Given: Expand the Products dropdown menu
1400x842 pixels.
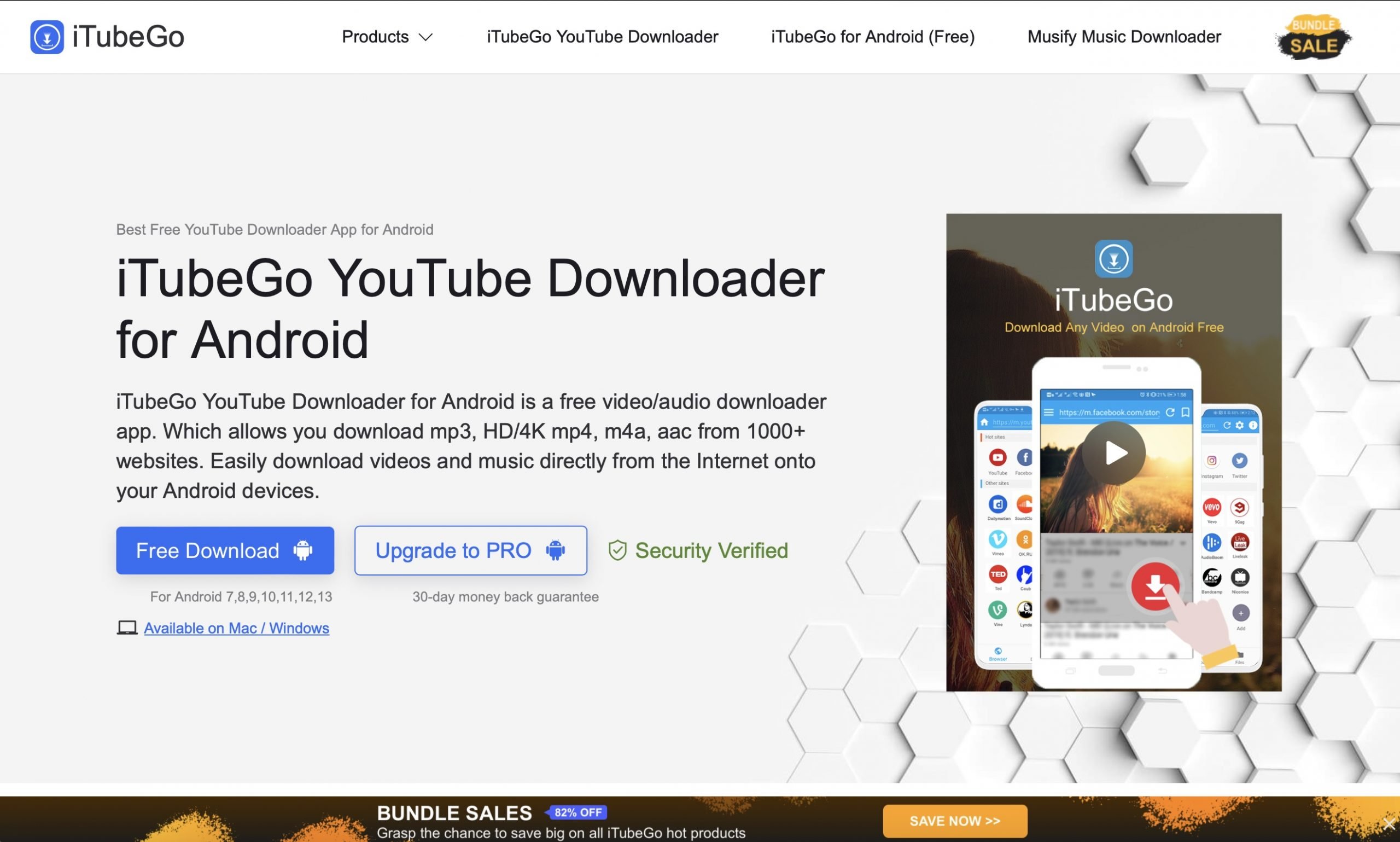Looking at the screenshot, I should point(386,37).
